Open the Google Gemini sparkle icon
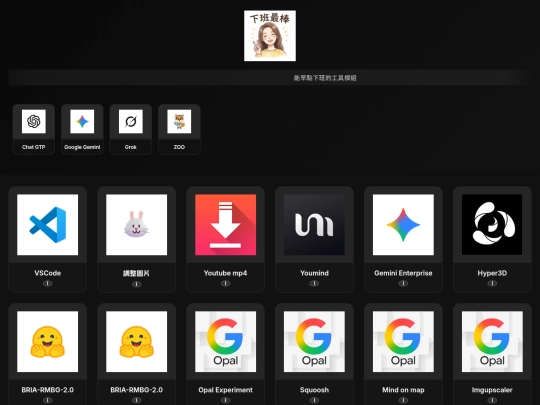The height and width of the screenshot is (405, 540). pos(82,121)
